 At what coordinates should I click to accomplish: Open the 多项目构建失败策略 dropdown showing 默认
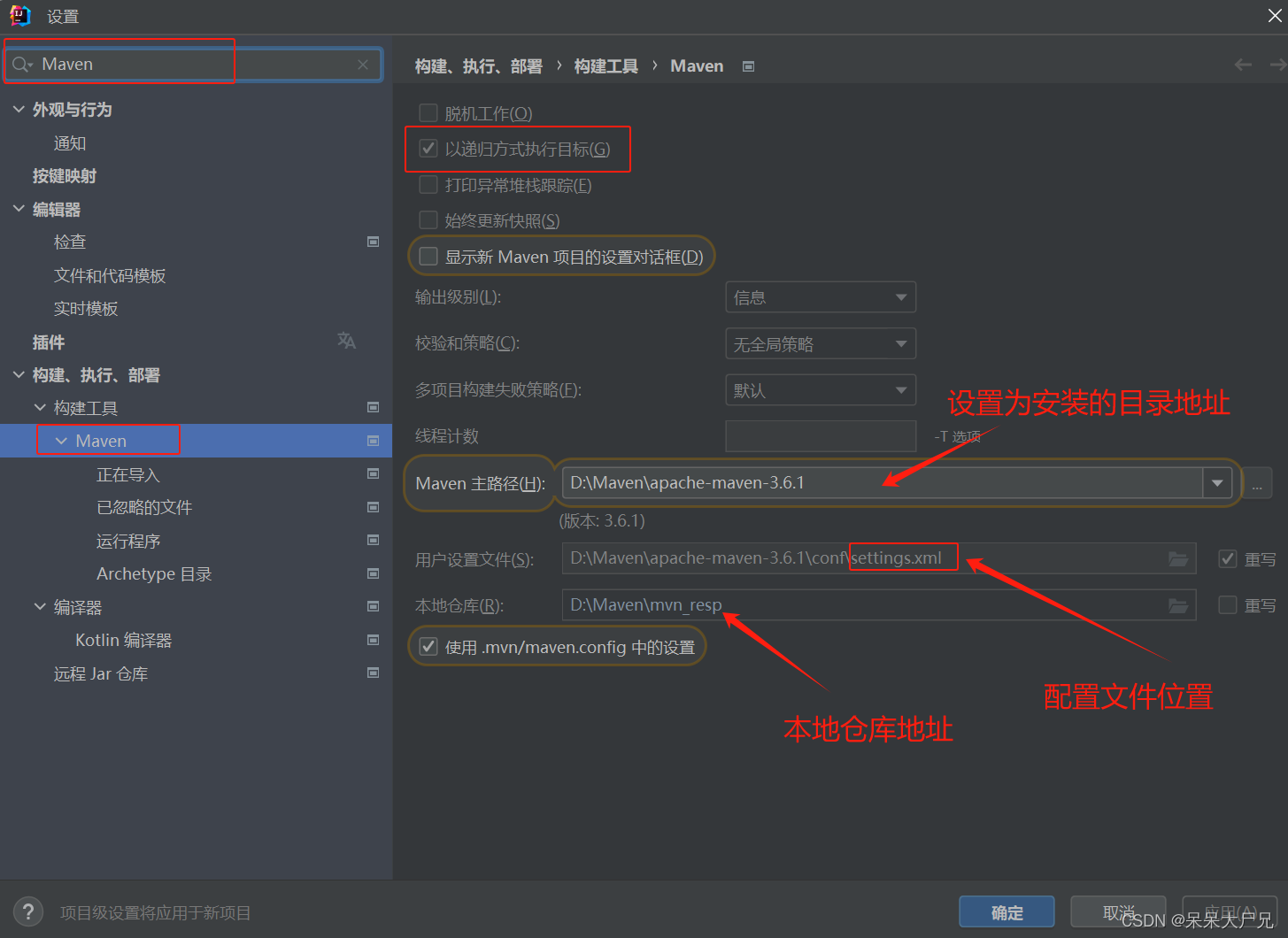820,390
